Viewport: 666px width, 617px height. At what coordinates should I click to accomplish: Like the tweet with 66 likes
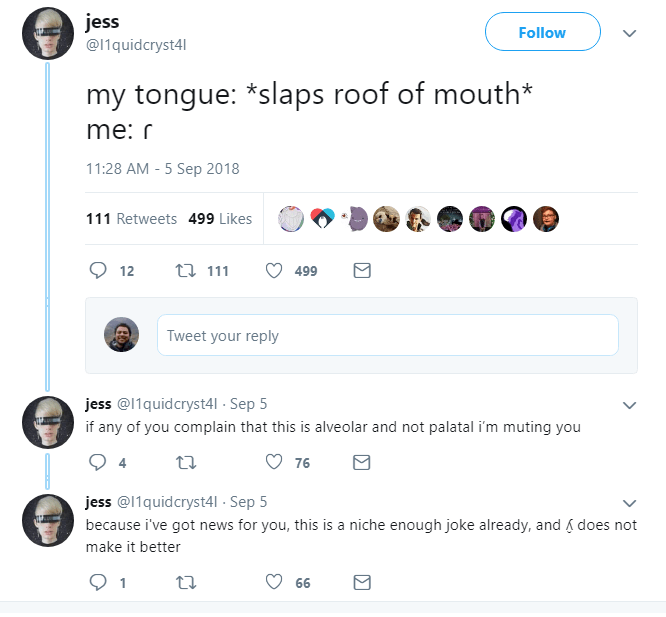tap(275, 583)
